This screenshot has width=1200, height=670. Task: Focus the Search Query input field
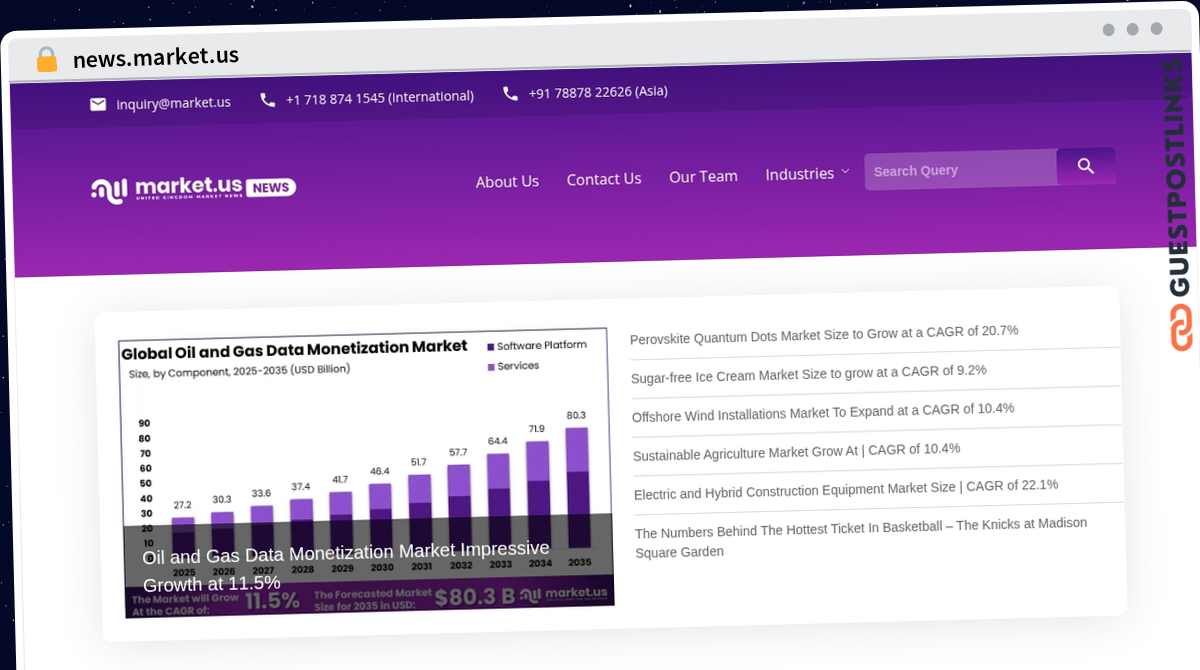(x=960, y=170)
